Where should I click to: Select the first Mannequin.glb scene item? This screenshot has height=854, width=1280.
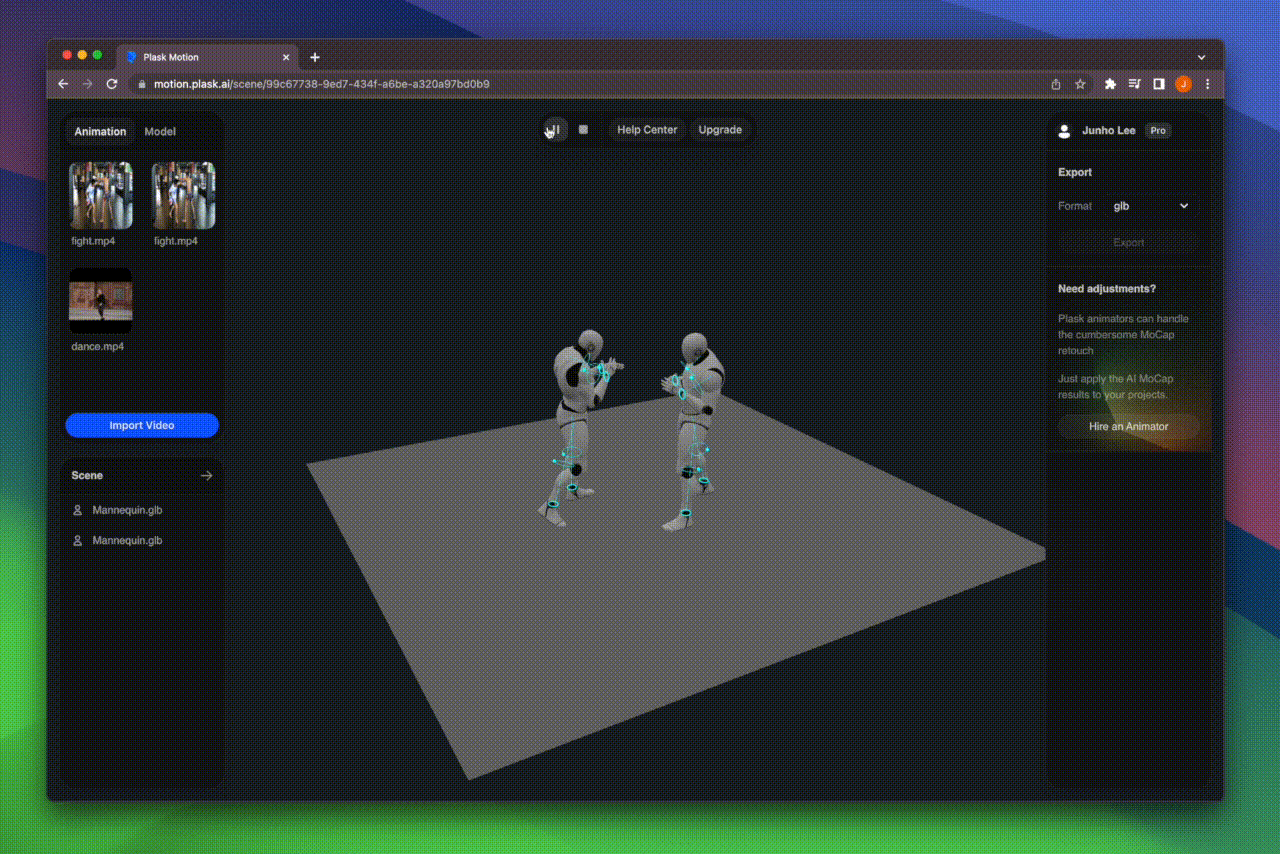pos(127,510)
